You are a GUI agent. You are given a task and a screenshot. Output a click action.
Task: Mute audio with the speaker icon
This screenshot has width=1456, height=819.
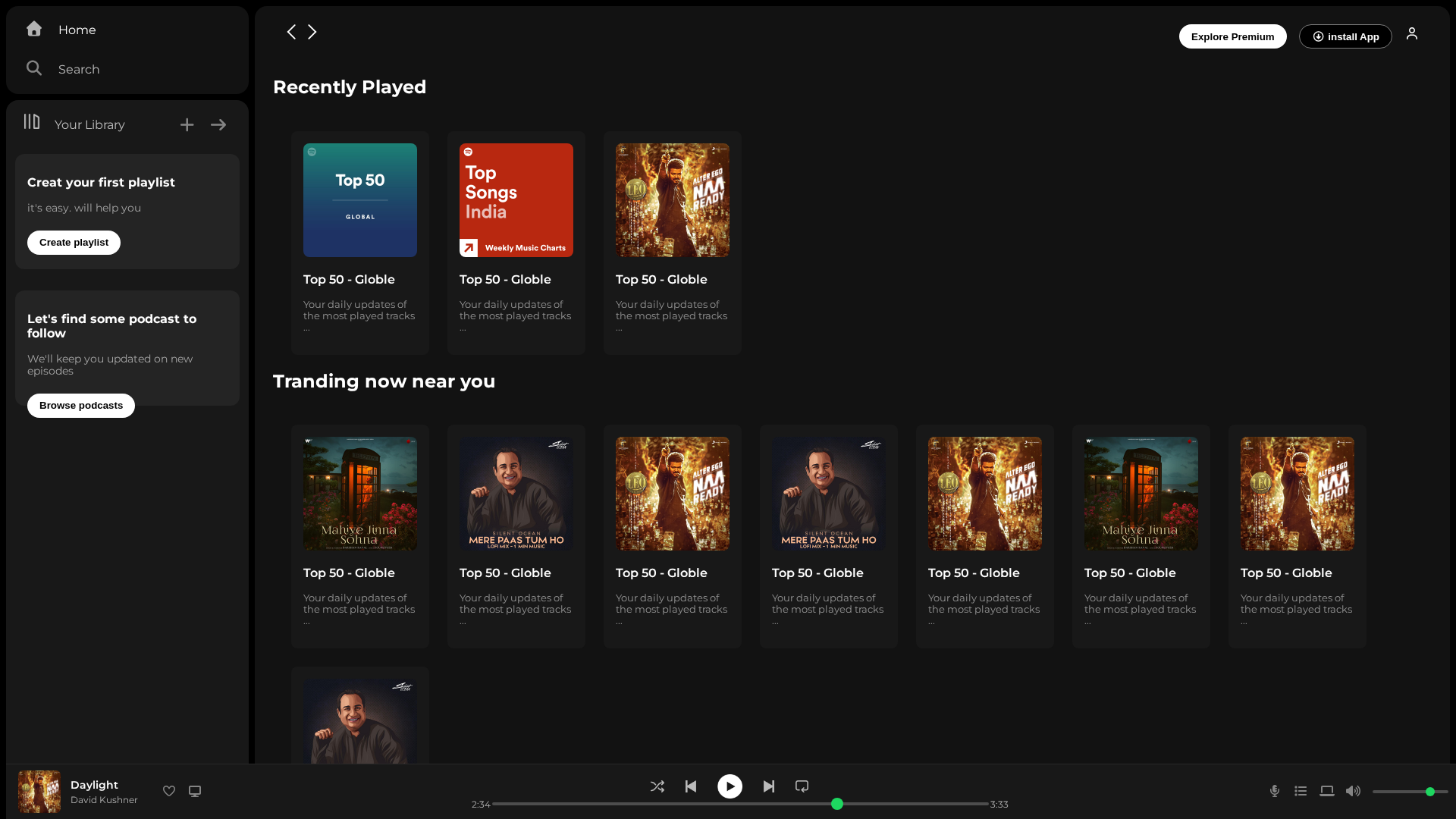point(1353,791)
